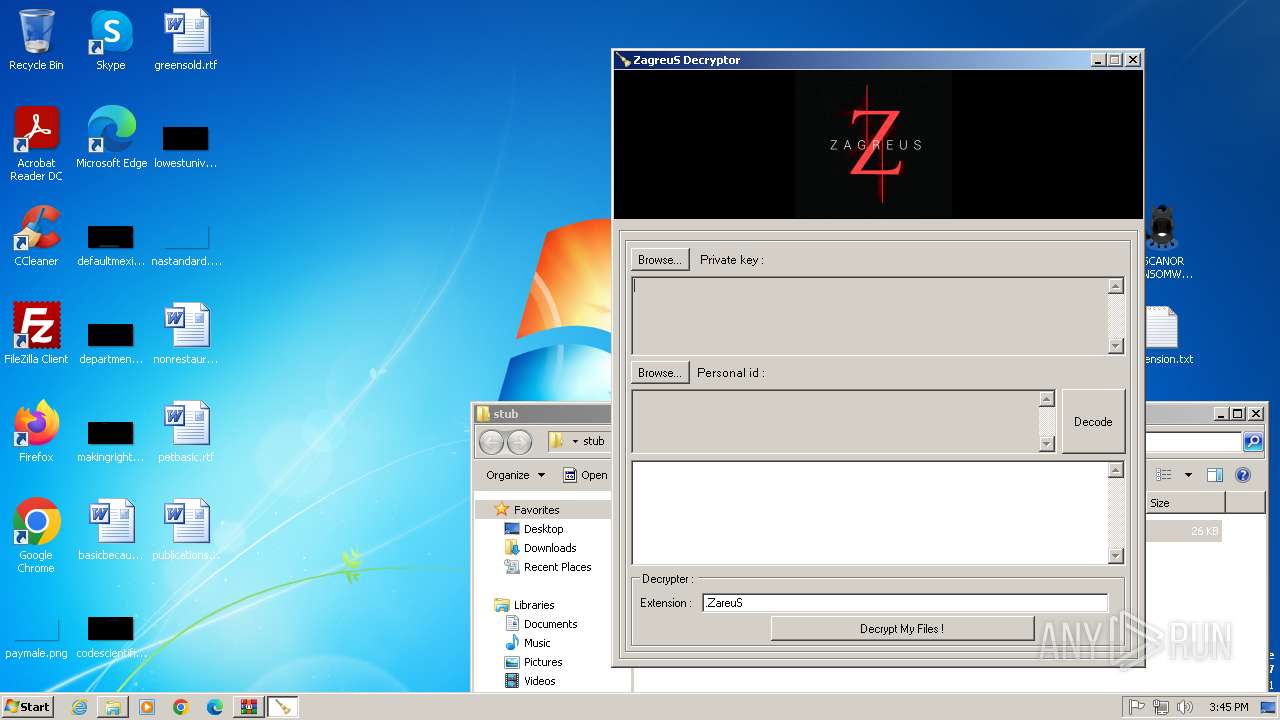Click the Internet Explorer taskbar icon
Viewport: 1280px width, 720px height.
[x=79, y=707]
